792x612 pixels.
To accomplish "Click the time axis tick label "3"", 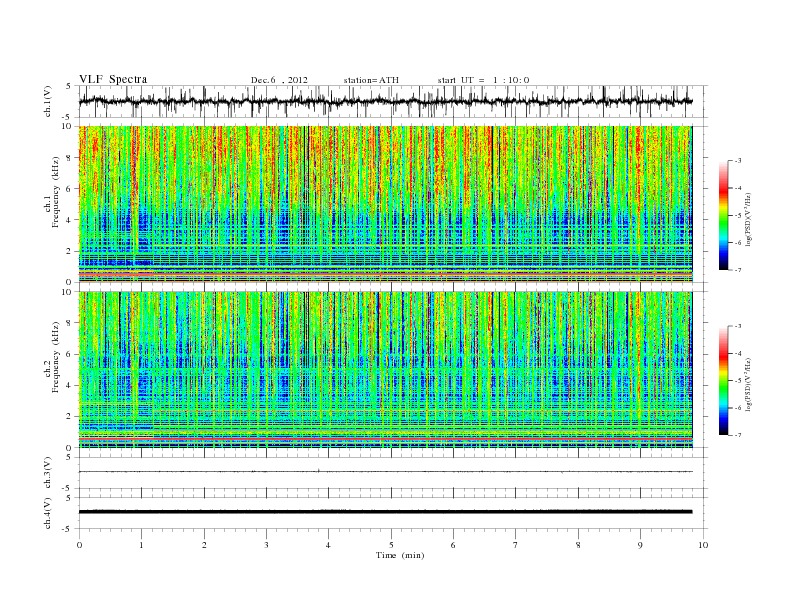I will coord(266,545).
